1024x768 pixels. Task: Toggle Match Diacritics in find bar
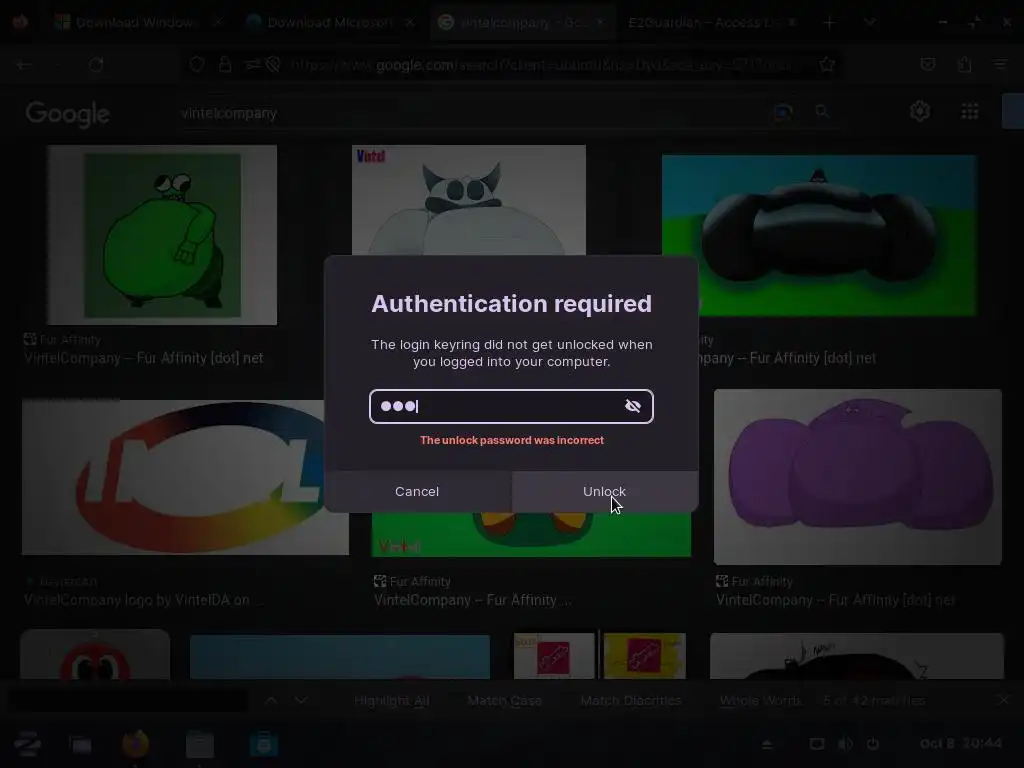[x=631, y=701]
